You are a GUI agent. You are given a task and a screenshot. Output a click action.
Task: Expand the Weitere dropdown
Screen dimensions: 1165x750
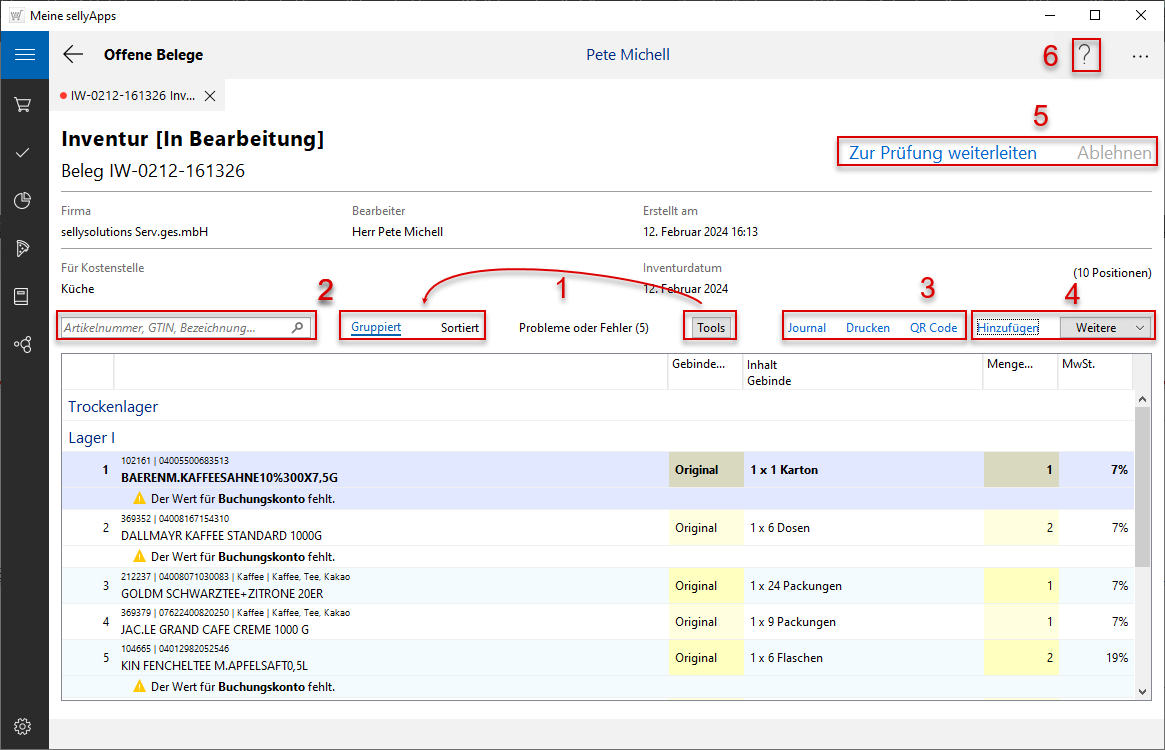tap(1106, 327)
